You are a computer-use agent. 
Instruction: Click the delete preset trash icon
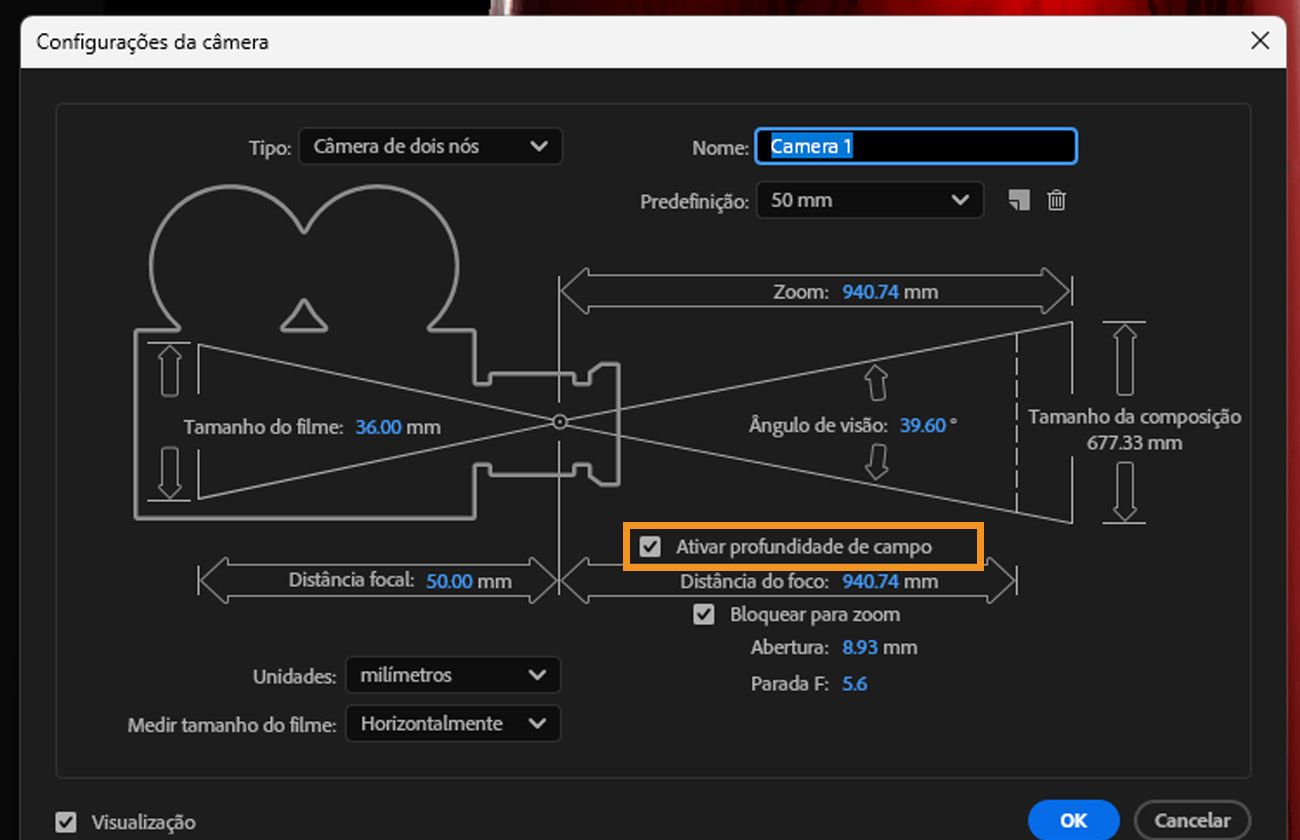tap(1056, 200)
